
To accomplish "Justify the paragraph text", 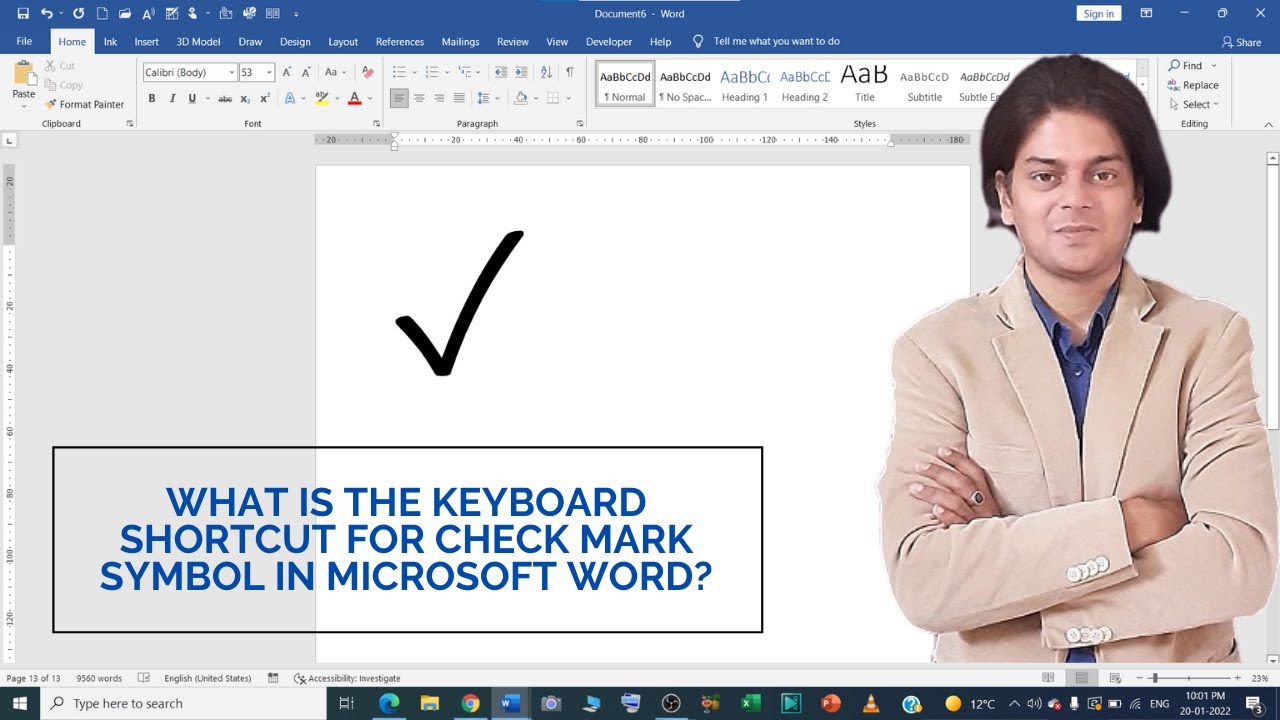I will point(459,98).
